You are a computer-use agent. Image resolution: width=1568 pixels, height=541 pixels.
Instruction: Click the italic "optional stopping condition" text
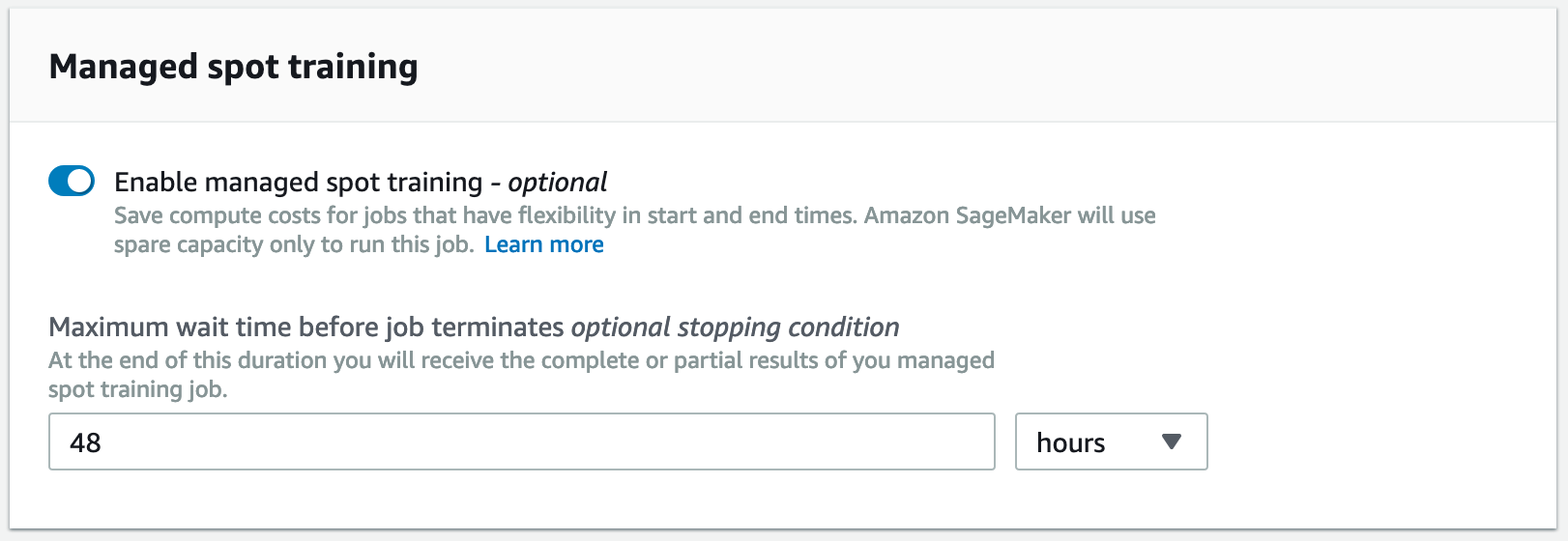735,327
